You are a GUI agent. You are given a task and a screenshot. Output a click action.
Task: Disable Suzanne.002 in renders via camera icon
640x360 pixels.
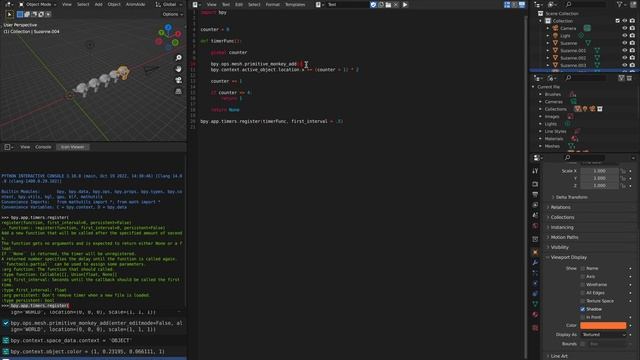coord(632,58)
